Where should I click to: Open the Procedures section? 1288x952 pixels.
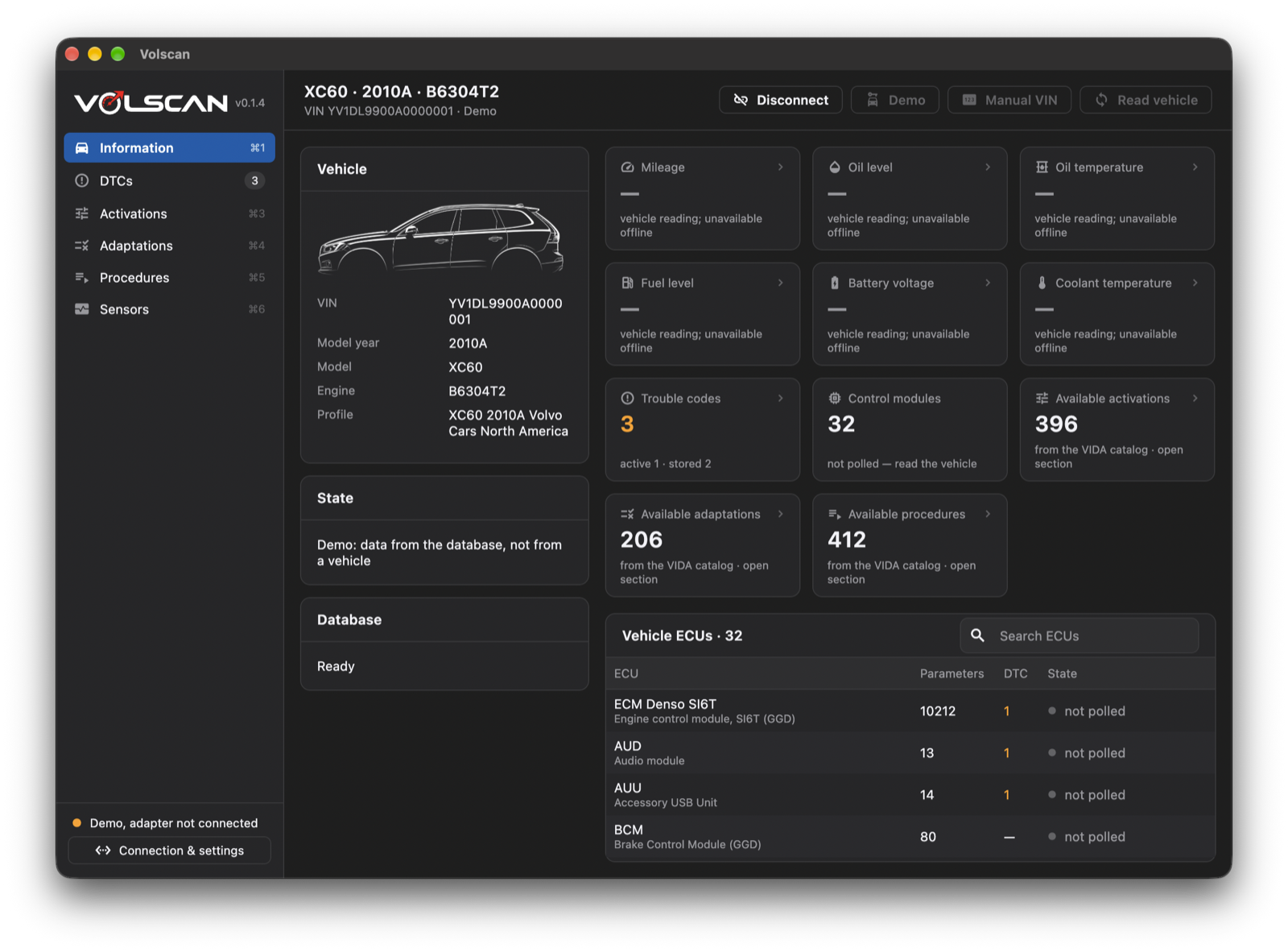point(170,278)
